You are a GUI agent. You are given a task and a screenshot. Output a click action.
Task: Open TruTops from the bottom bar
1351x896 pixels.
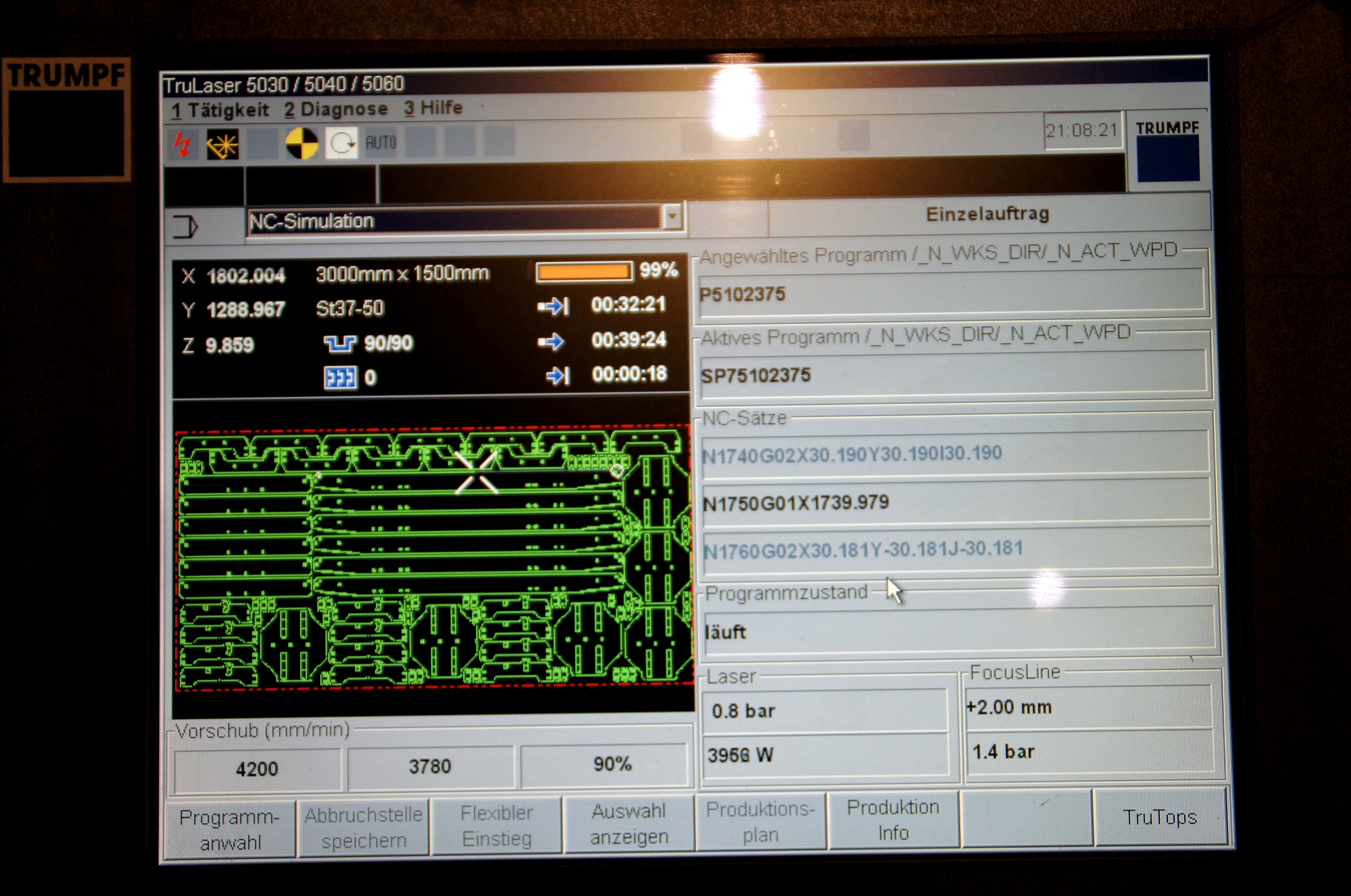point(1159,817)
